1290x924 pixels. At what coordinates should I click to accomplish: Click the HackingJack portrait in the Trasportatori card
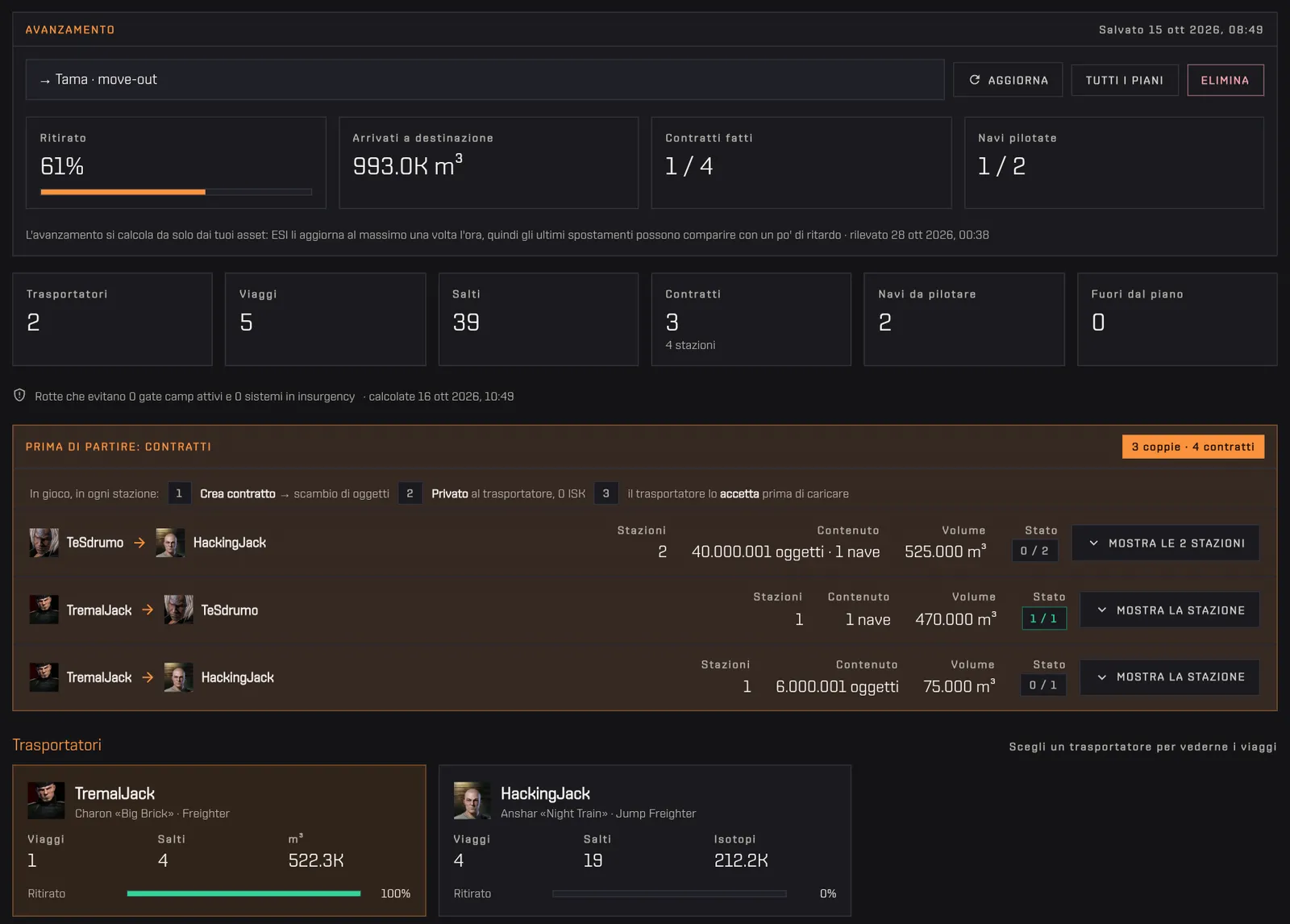pos(472,801)
